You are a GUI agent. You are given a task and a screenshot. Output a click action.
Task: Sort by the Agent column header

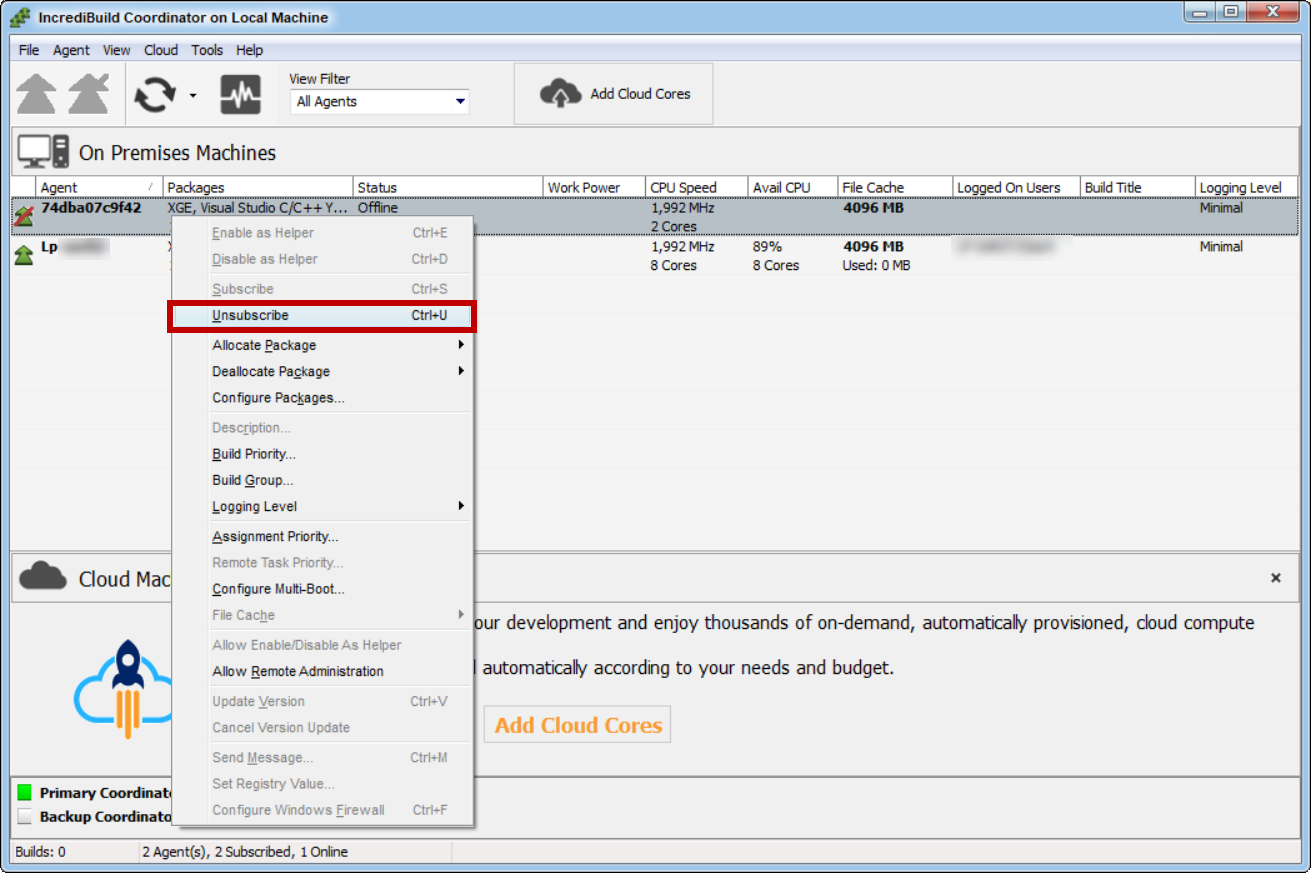click(x=99, y=187)
